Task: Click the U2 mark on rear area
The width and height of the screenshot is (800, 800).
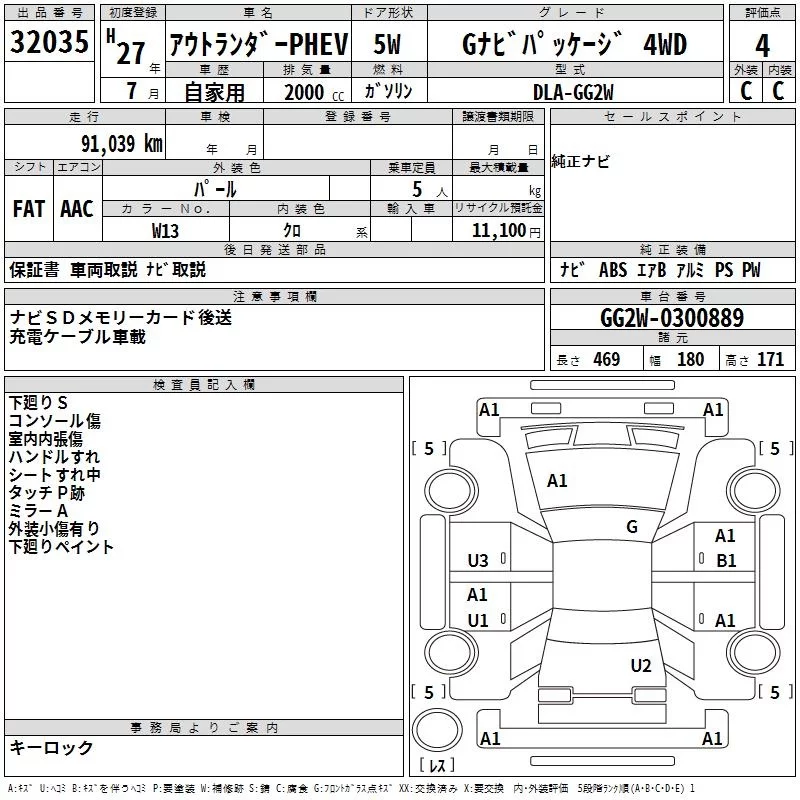Action: tap(641, 666)
